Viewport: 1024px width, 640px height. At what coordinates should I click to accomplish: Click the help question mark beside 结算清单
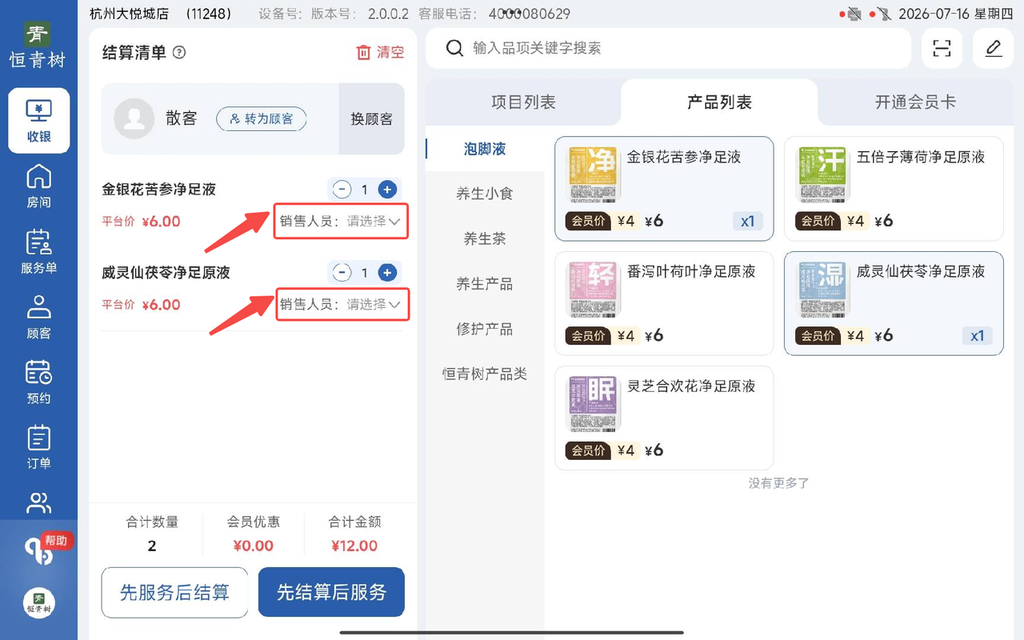click(x=179, y=53)
